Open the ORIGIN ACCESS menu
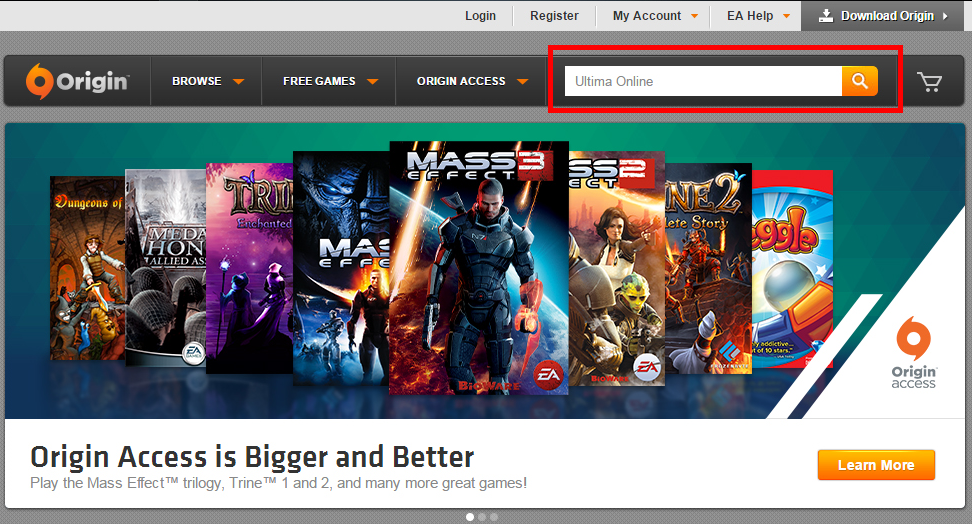Screen dimensions: 972x524 [461, 81]
